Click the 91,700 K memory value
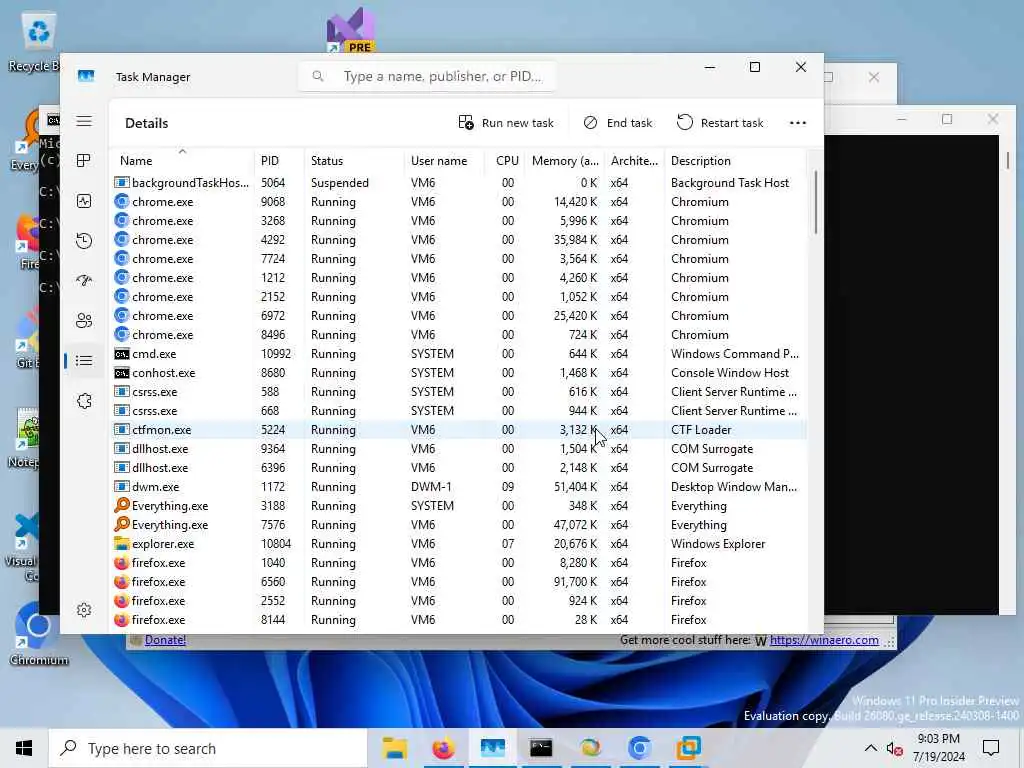The height and width of the screenshot is (768, 1024). [575, 581]
